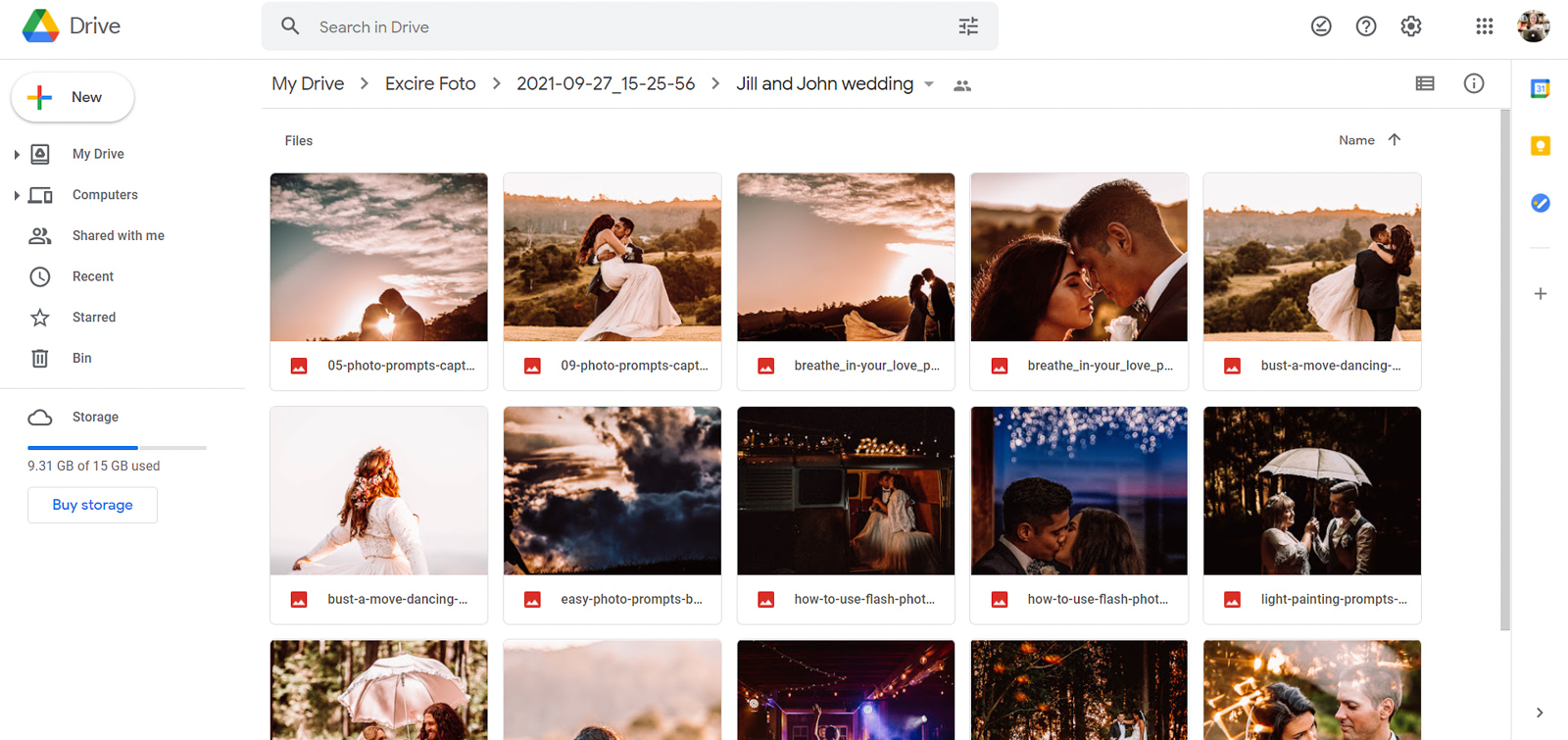Image resolution: width=1568 pixels, height=740 pixels.
Task: Click the Google Drive logo
Action: point(40,26)
